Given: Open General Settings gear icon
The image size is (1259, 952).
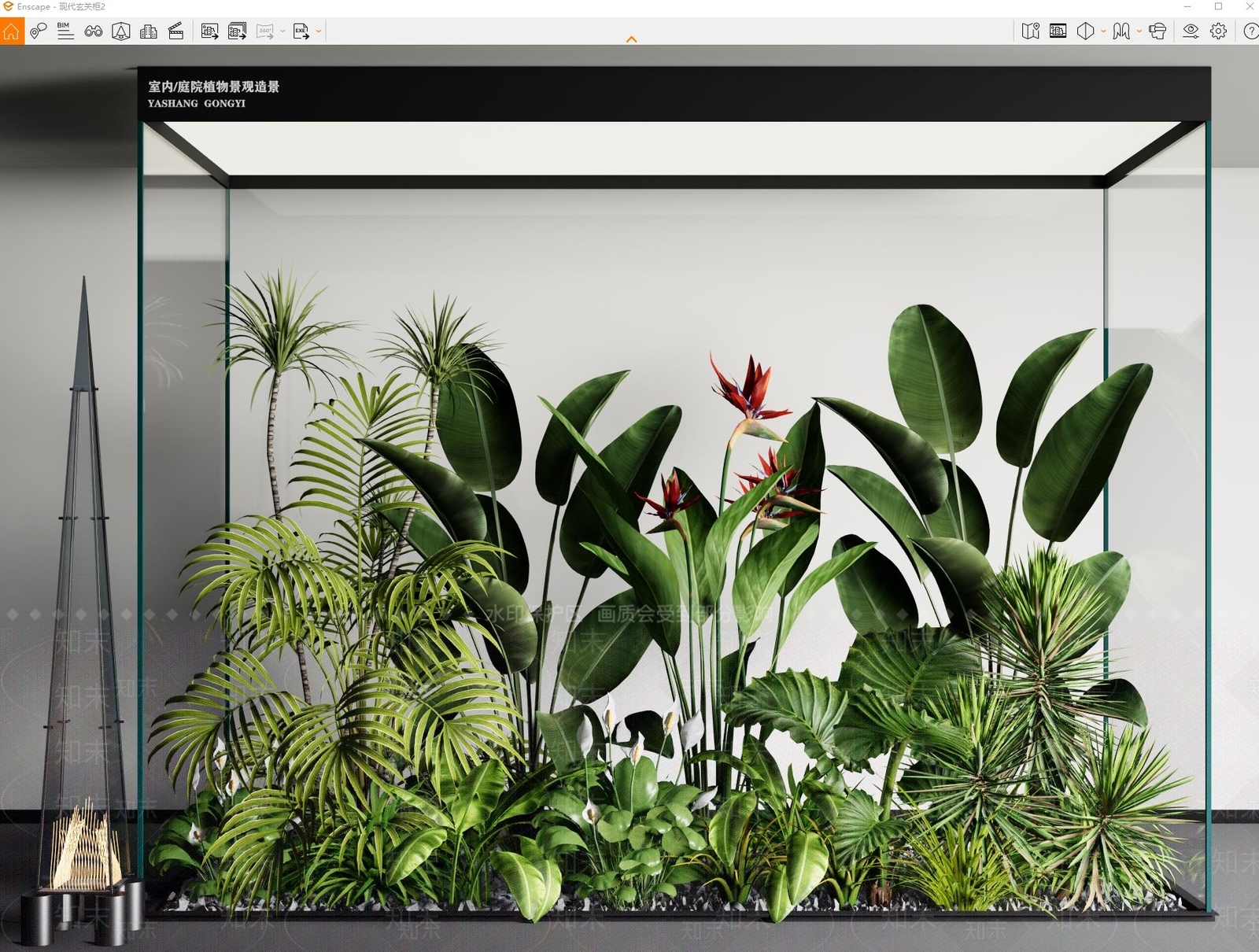Looking at the screenshot, I should [1219, 31].
